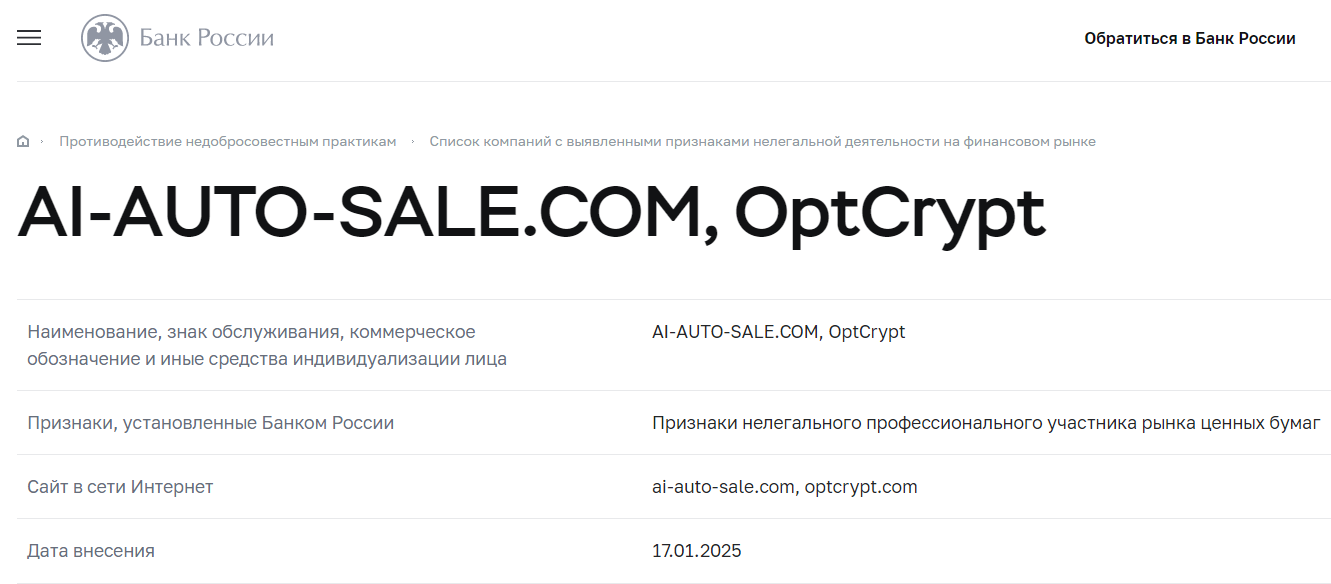Click the word «OptCrypt» in the page heading

(x=889, y=212)
